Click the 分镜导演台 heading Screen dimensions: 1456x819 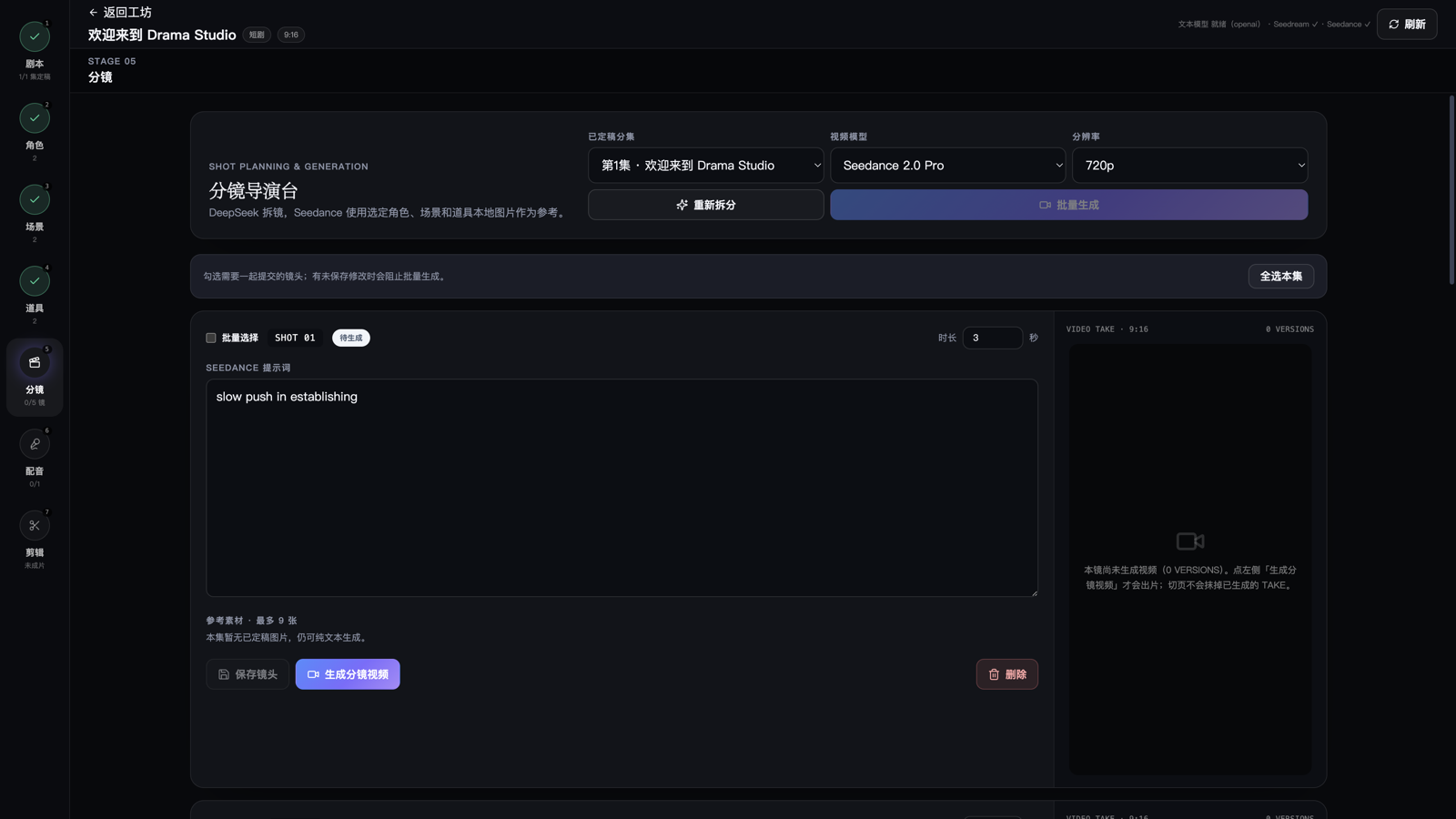coord(254,191)
